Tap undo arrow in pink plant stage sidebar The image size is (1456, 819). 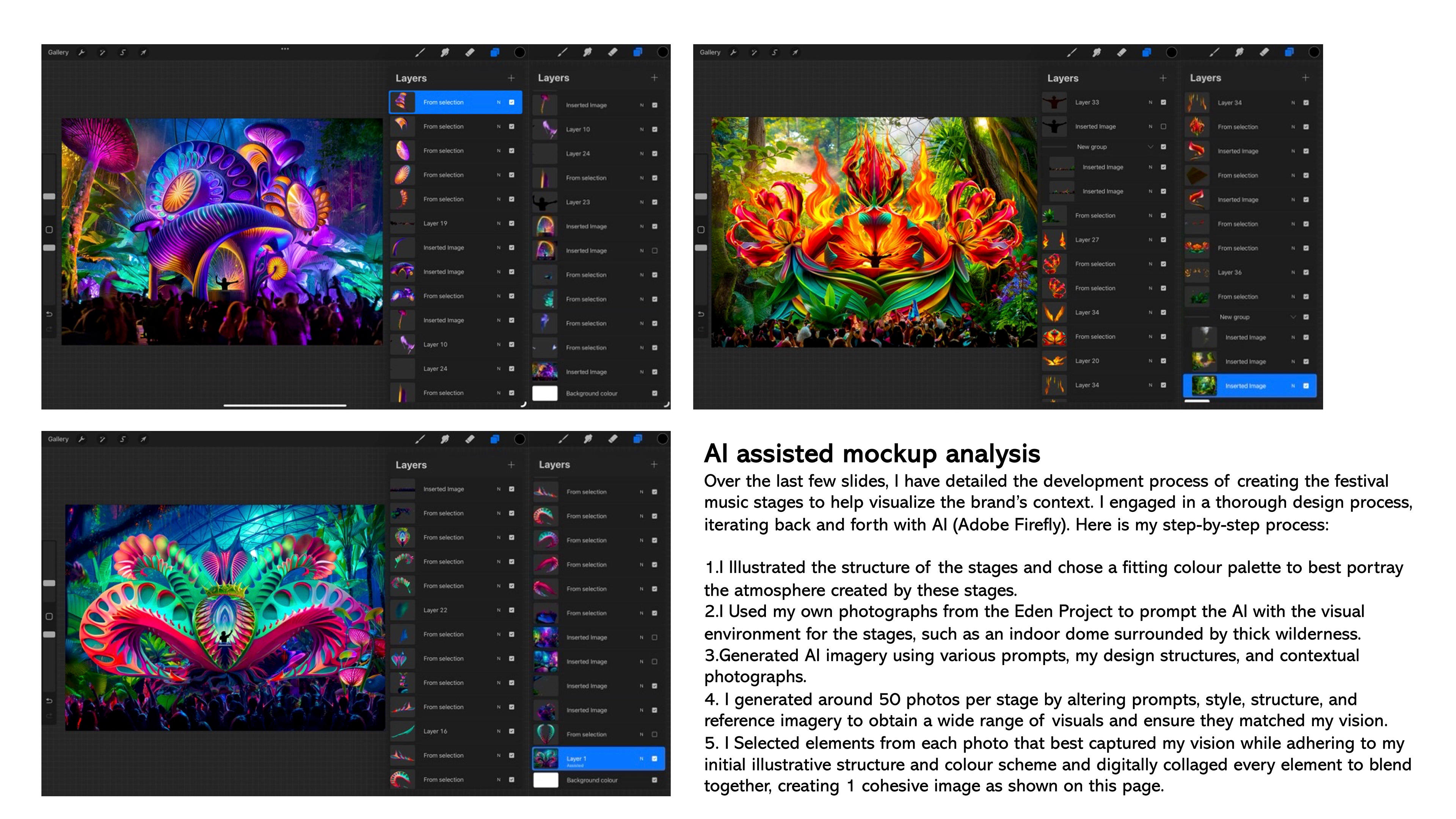point(49,700)
